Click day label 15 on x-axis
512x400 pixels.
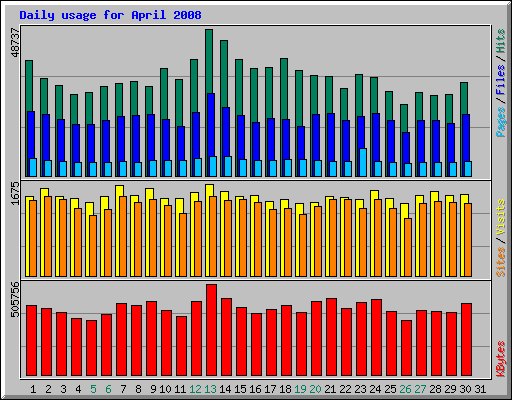(240, 389)
